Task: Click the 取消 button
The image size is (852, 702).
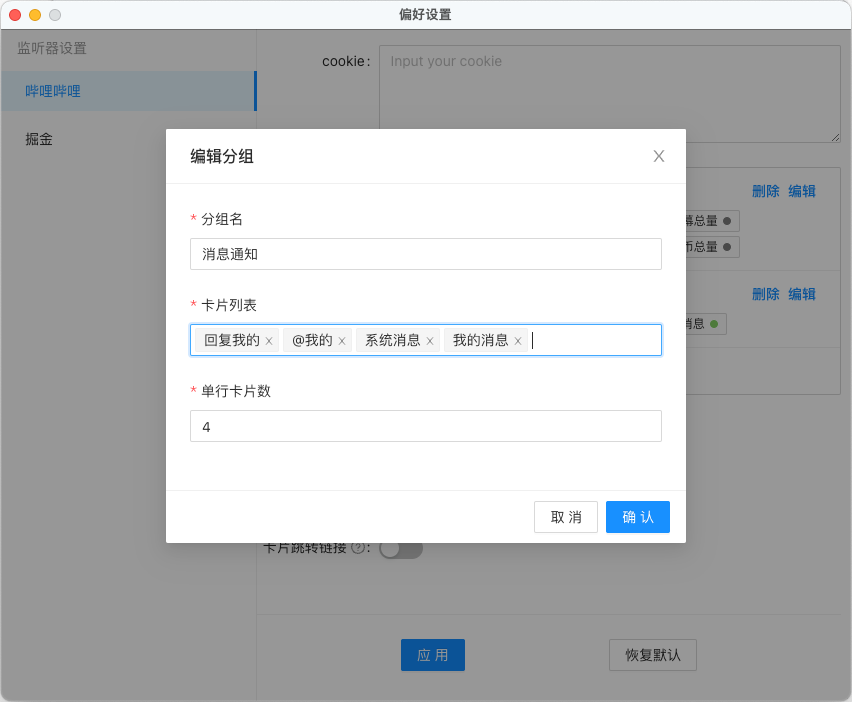Action: tap(565, 517)
